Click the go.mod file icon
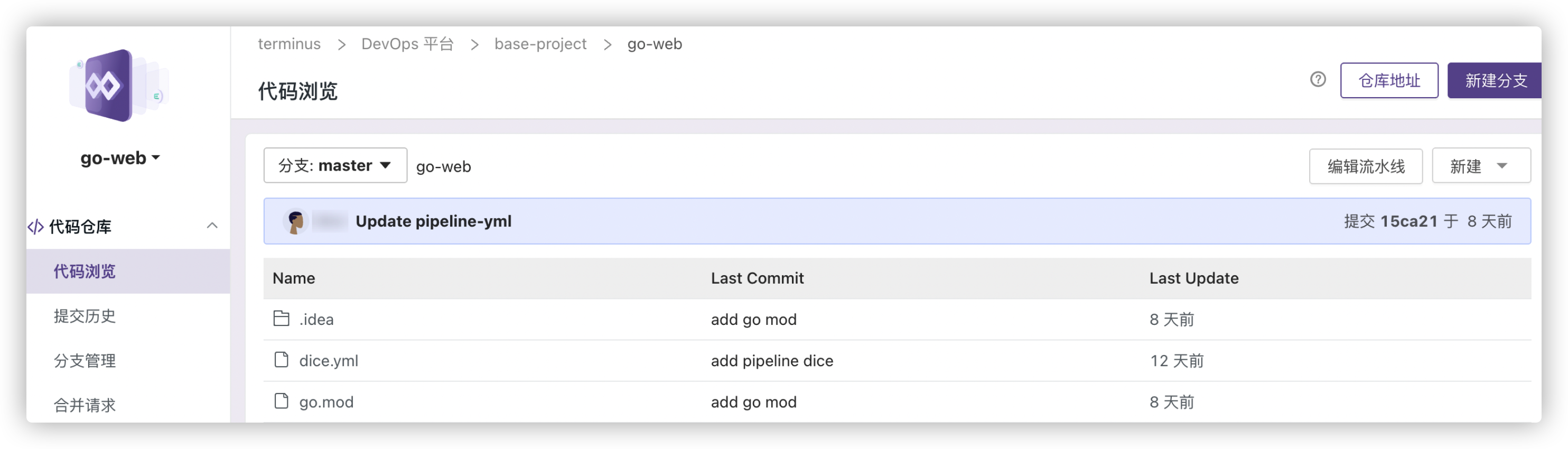1568x449 pixels. (x=281, y=401)
